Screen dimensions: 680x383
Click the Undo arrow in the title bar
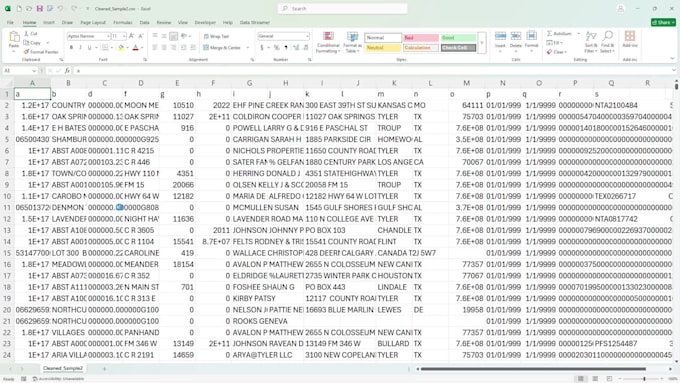pos(60,9)
